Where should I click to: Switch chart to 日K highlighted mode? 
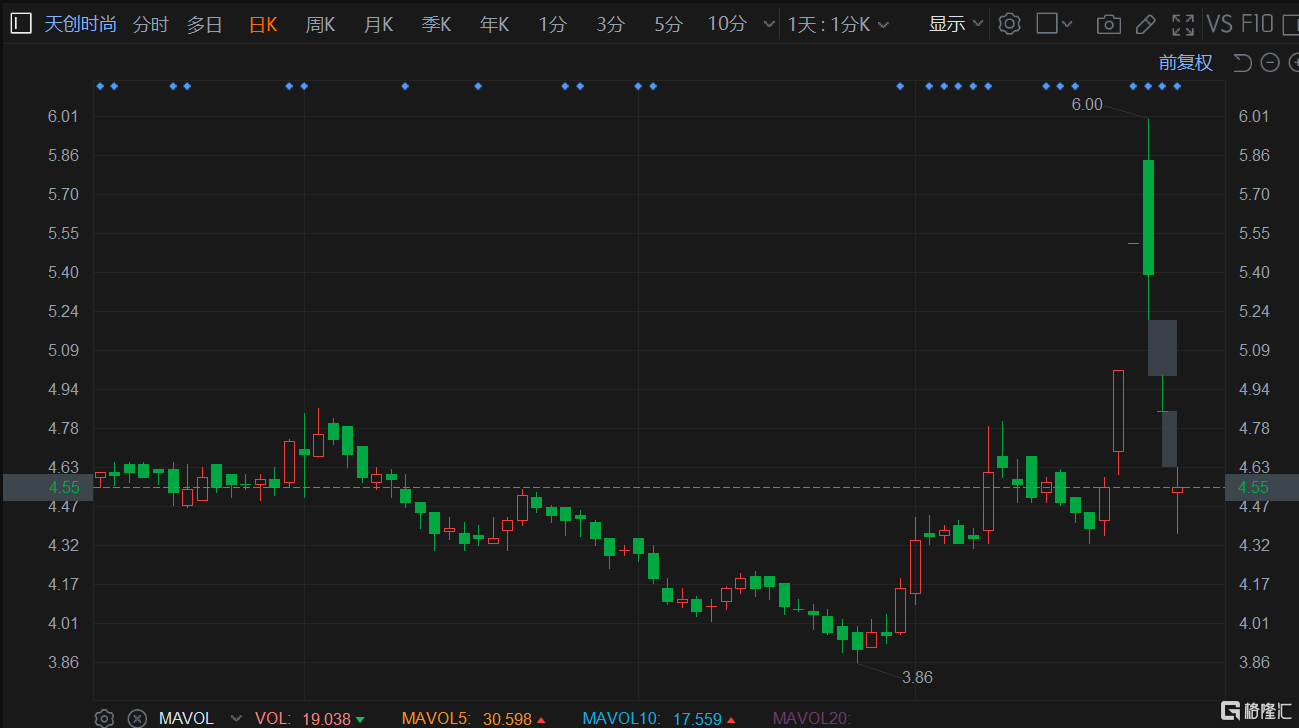(x=262, y=23)
